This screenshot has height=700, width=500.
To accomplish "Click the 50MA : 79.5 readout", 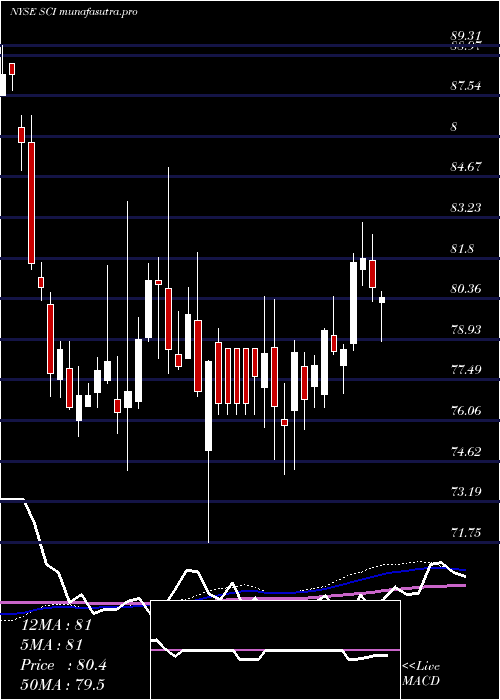I will tap(62, 685).
